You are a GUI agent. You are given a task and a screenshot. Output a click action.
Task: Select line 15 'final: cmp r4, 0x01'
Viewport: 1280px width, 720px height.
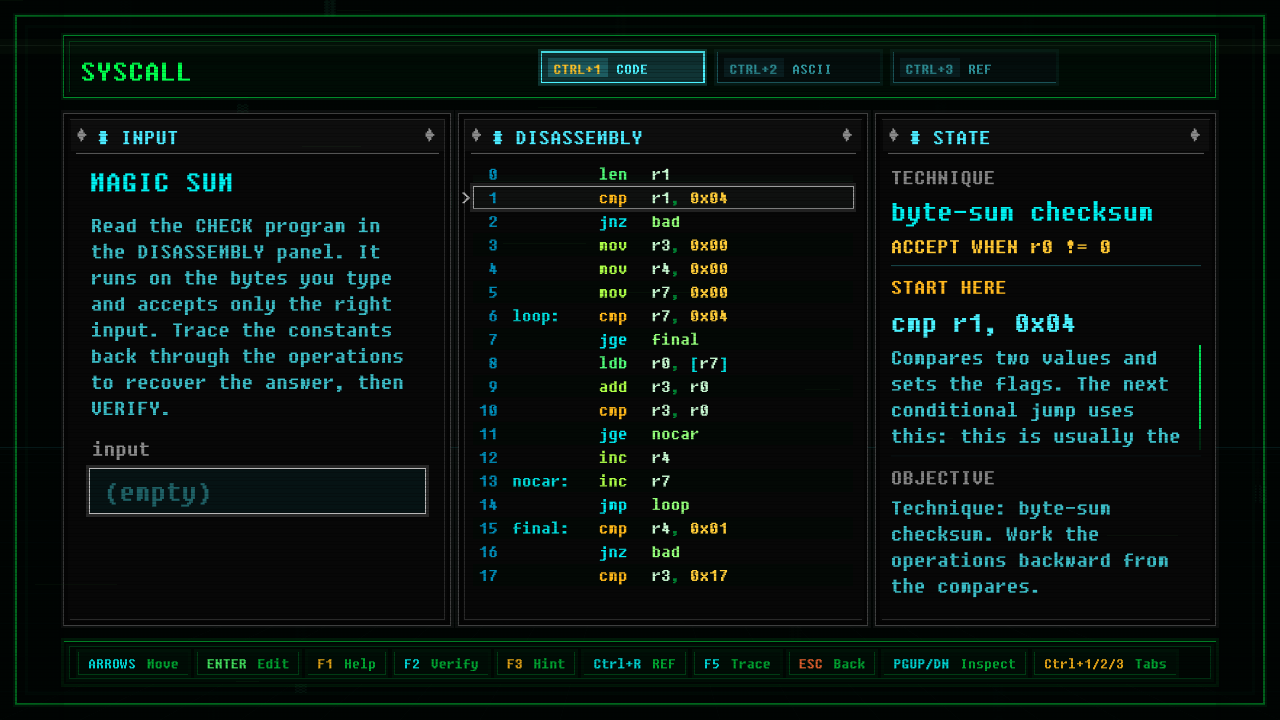(663, 528)
